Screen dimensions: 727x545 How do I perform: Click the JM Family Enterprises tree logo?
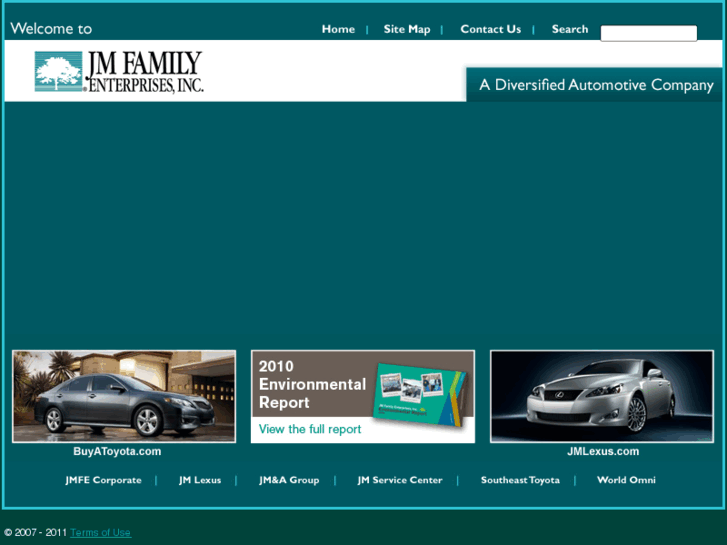point(58,71)
